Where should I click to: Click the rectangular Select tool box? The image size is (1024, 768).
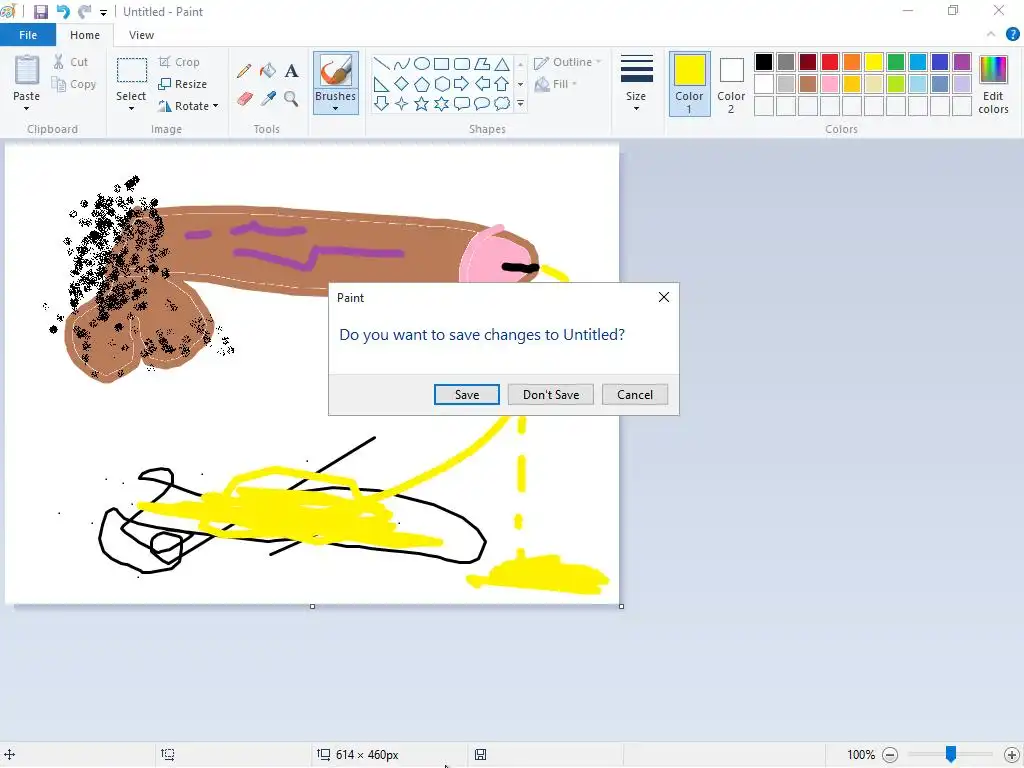131,70
